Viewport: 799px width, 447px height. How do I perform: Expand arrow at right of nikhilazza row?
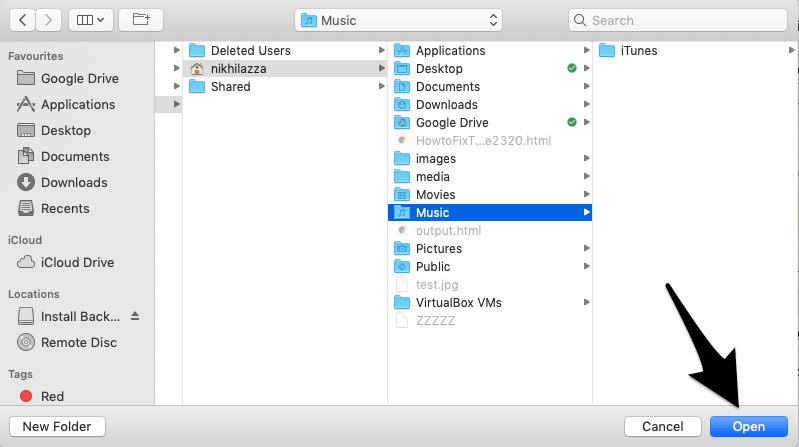[x=381, y=68]
